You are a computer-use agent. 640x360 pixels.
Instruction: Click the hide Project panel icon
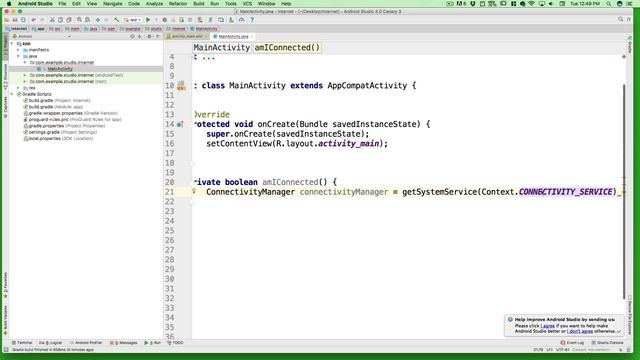click(158, 36)
